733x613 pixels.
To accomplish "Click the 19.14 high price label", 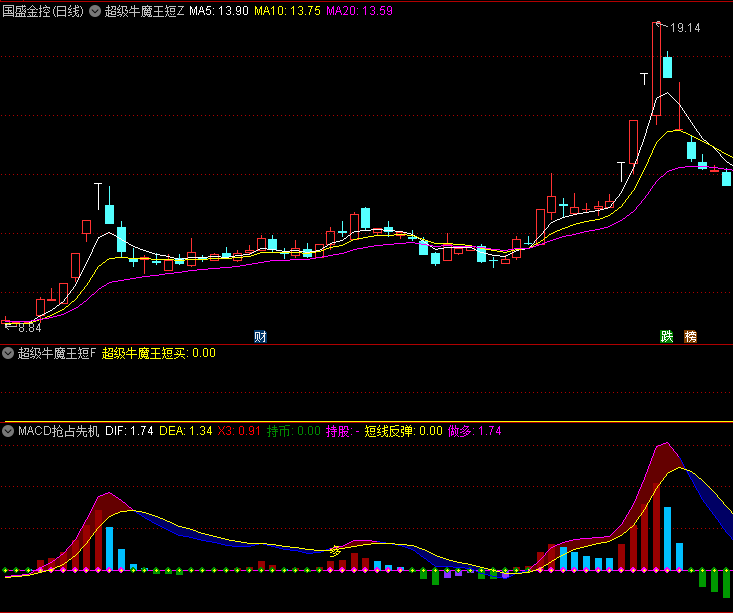I will tap(685, 28).
